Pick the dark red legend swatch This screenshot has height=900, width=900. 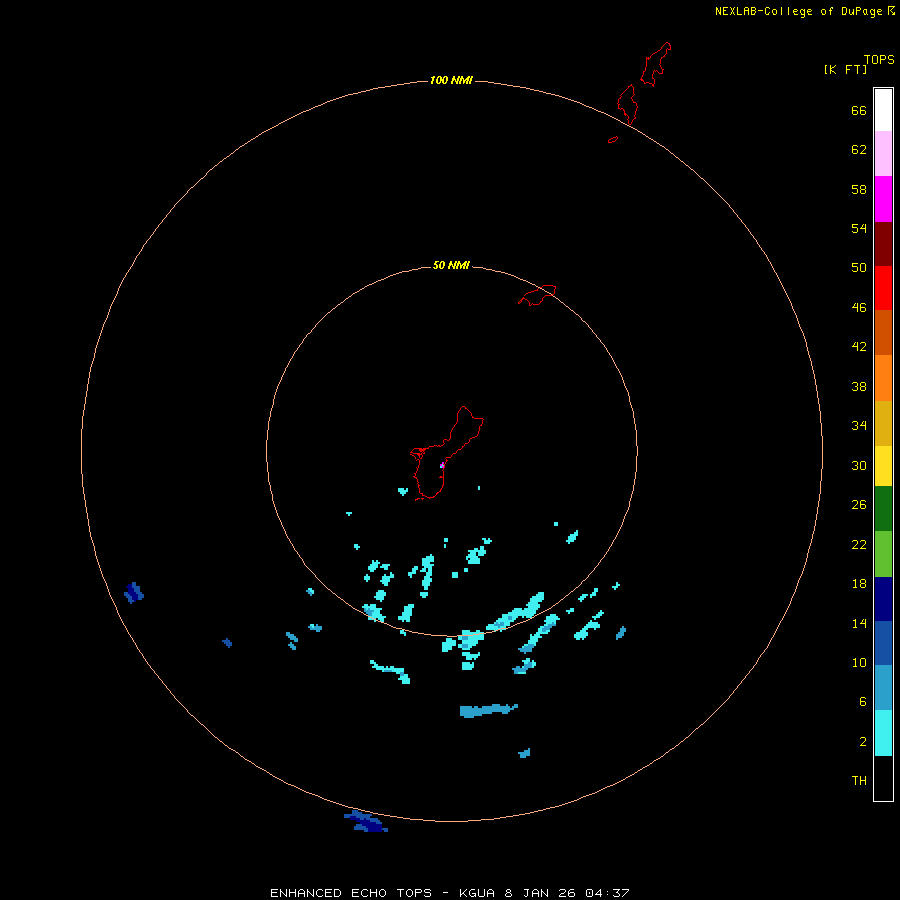click(x=883, y=243)
